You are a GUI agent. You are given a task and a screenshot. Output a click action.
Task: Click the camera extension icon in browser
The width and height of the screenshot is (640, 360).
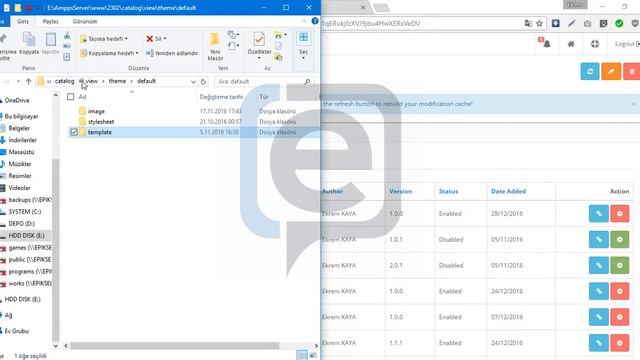click(587, 24)
